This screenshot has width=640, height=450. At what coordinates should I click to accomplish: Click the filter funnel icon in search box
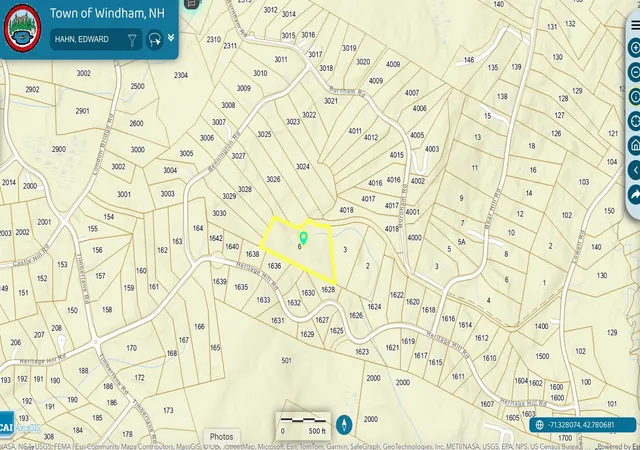point(132,40)
